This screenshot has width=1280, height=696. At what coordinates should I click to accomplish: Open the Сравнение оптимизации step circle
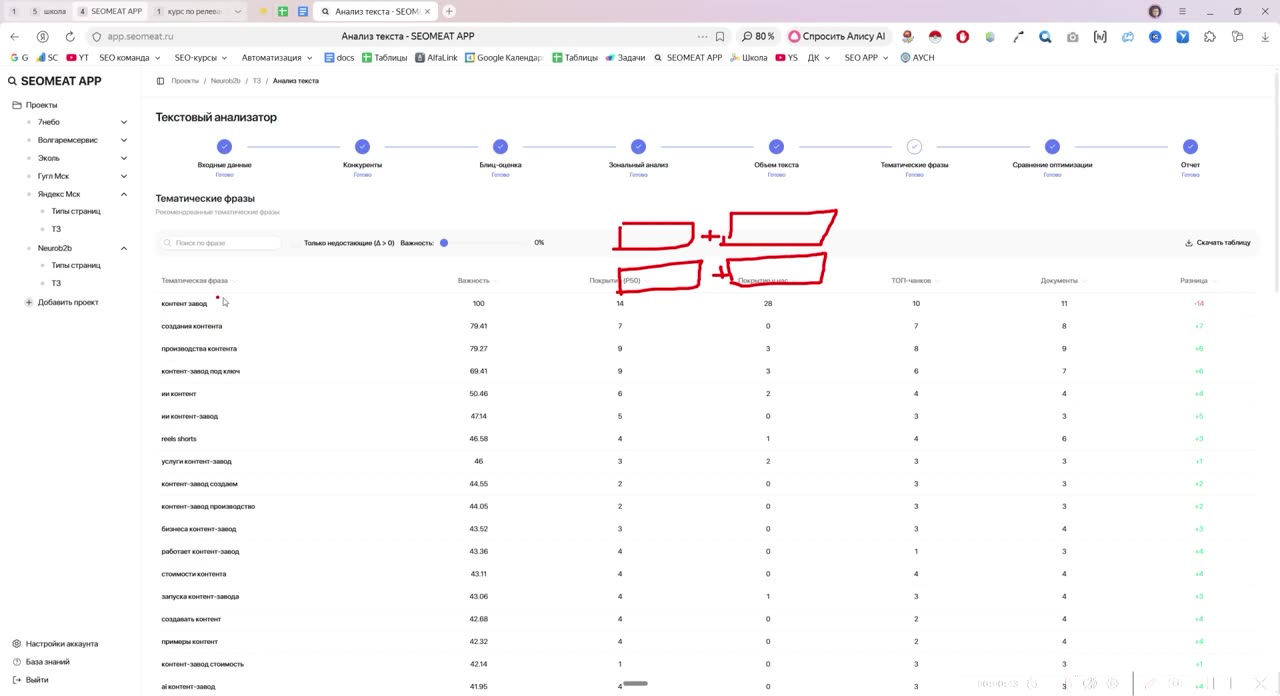1052,146
